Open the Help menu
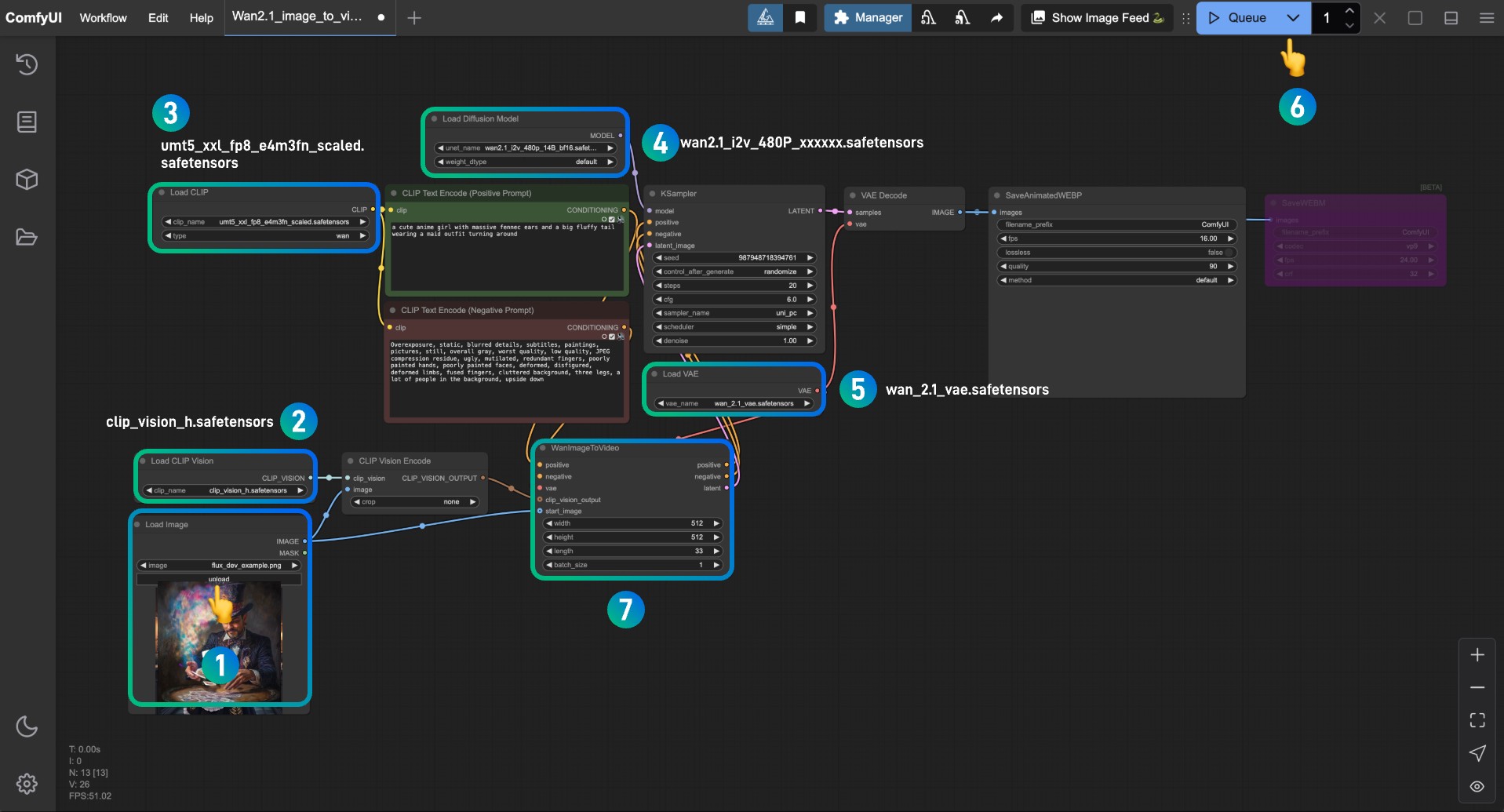The height and width of the screenshot is (812, 1504). pyautogui.click(x=201, y=17)
